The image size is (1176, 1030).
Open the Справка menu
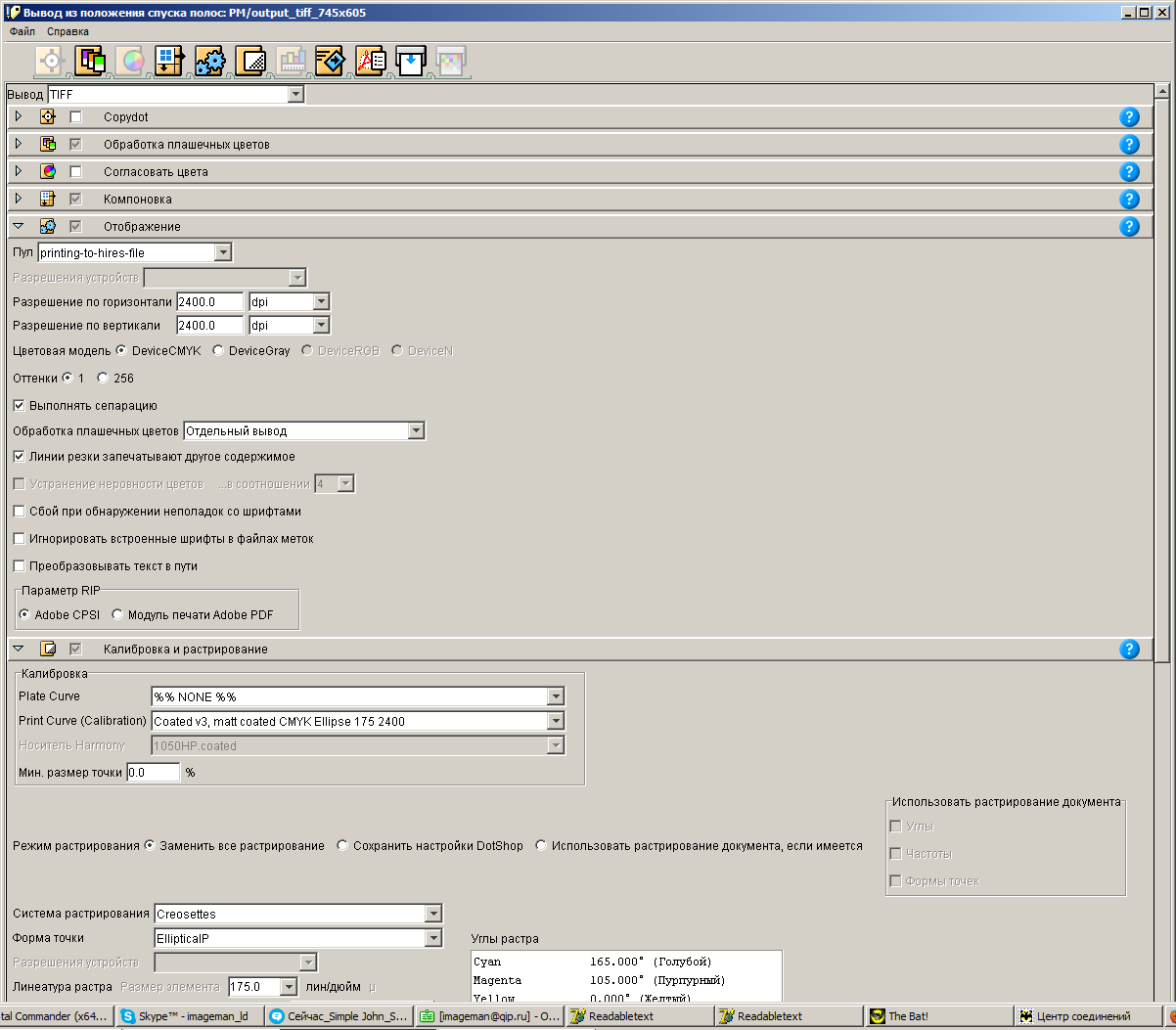click(68, 31)
